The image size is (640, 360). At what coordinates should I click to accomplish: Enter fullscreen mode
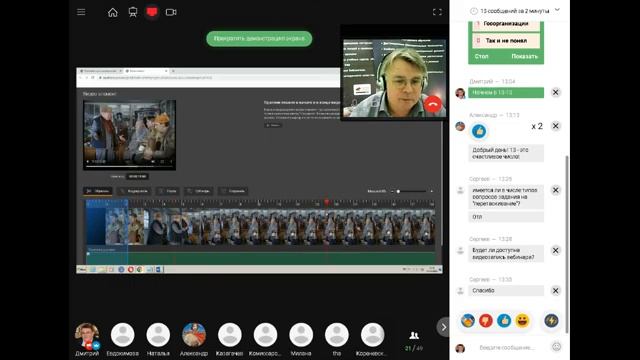[437, 12]
